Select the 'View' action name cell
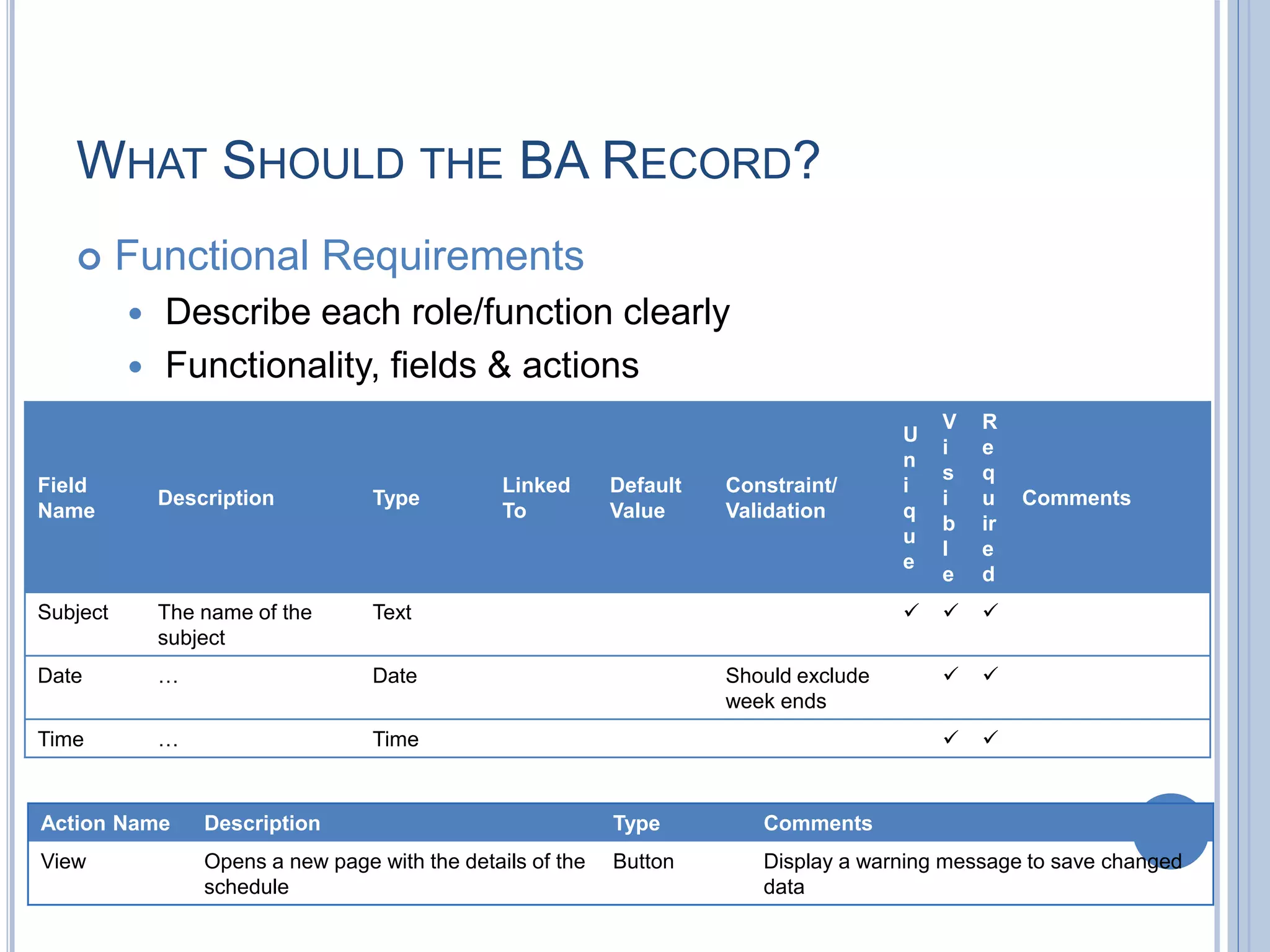This screenshot has width=1270, height=952. [63, 862]
